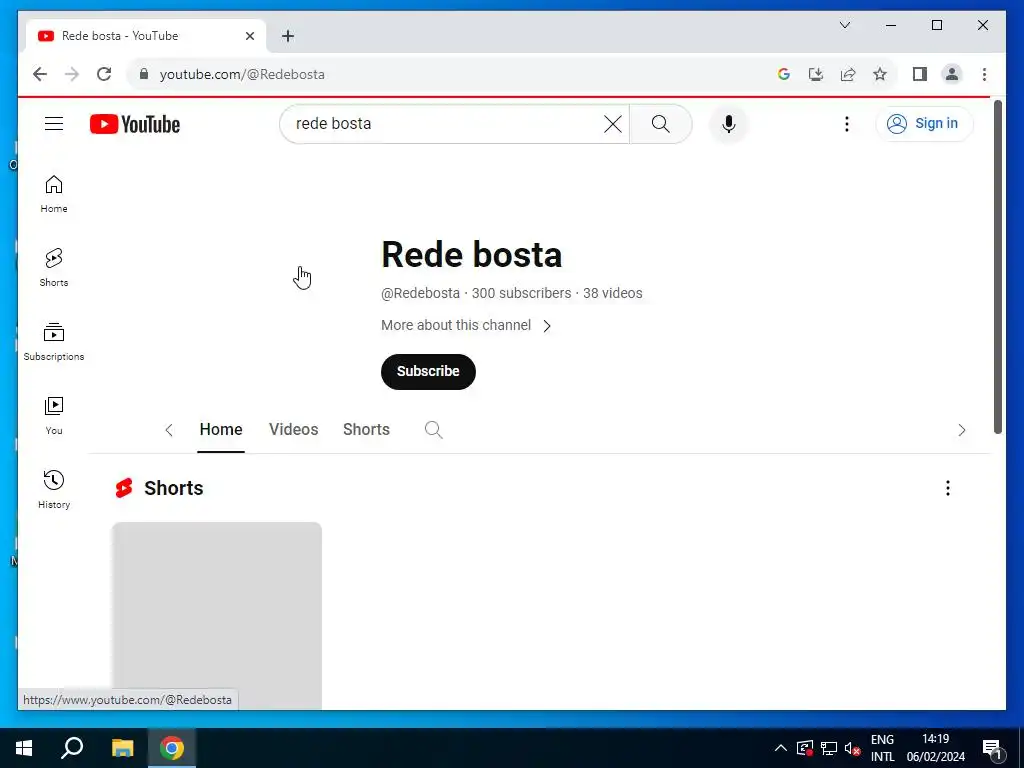Switch to the channel Shorts tab

pos(366,430)
